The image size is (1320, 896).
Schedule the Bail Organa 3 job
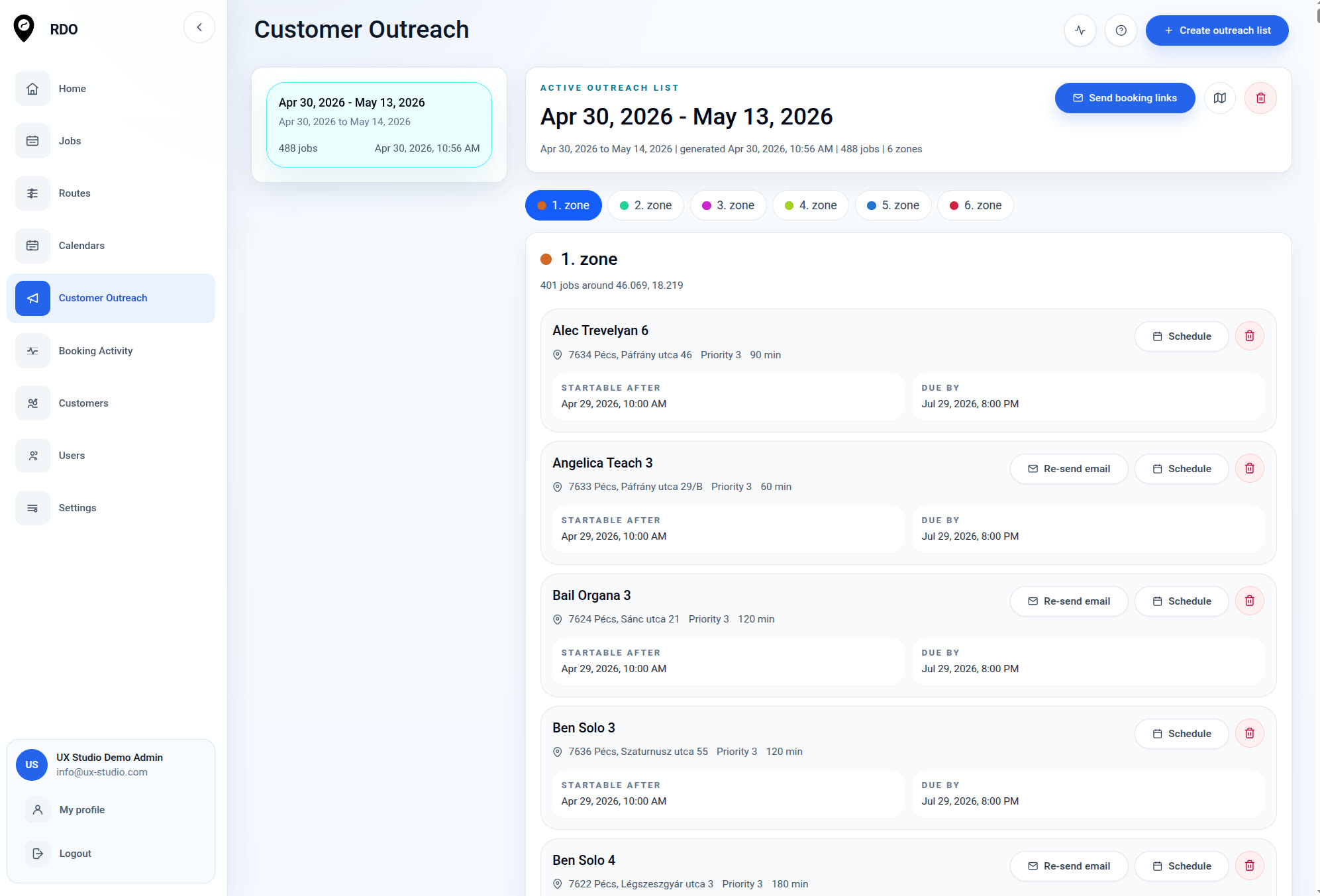pyautogui.click(x=1182, y=601)
